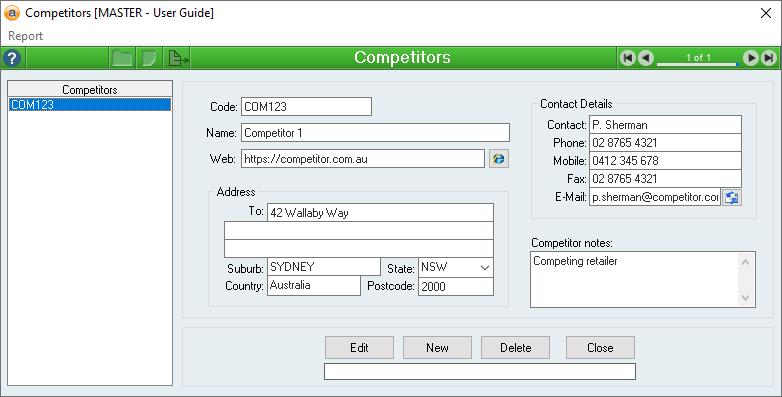The height and width of the screenshot is (397, 782).
Task: Click notes scrollbar up arrow
Action: pos(746,262)
